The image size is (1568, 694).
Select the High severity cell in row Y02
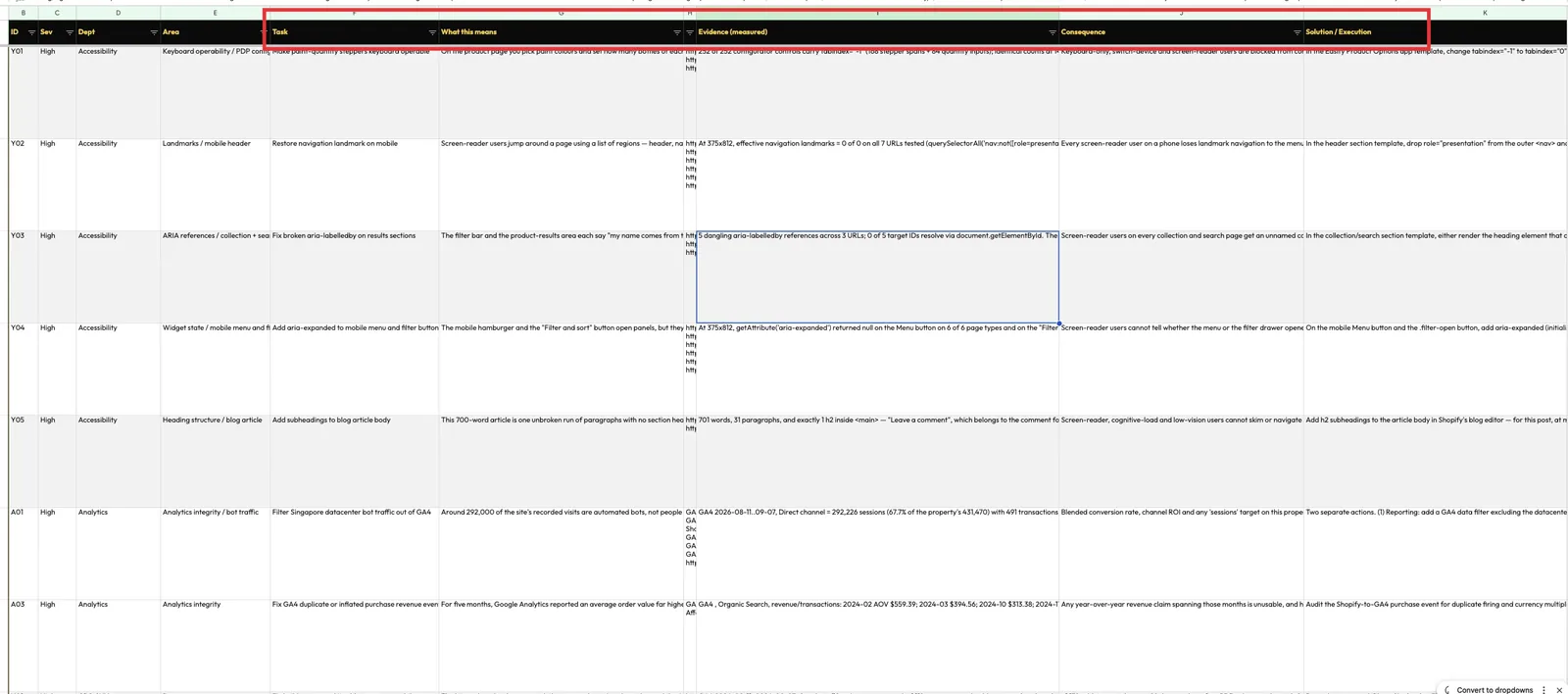pos(57,184)
